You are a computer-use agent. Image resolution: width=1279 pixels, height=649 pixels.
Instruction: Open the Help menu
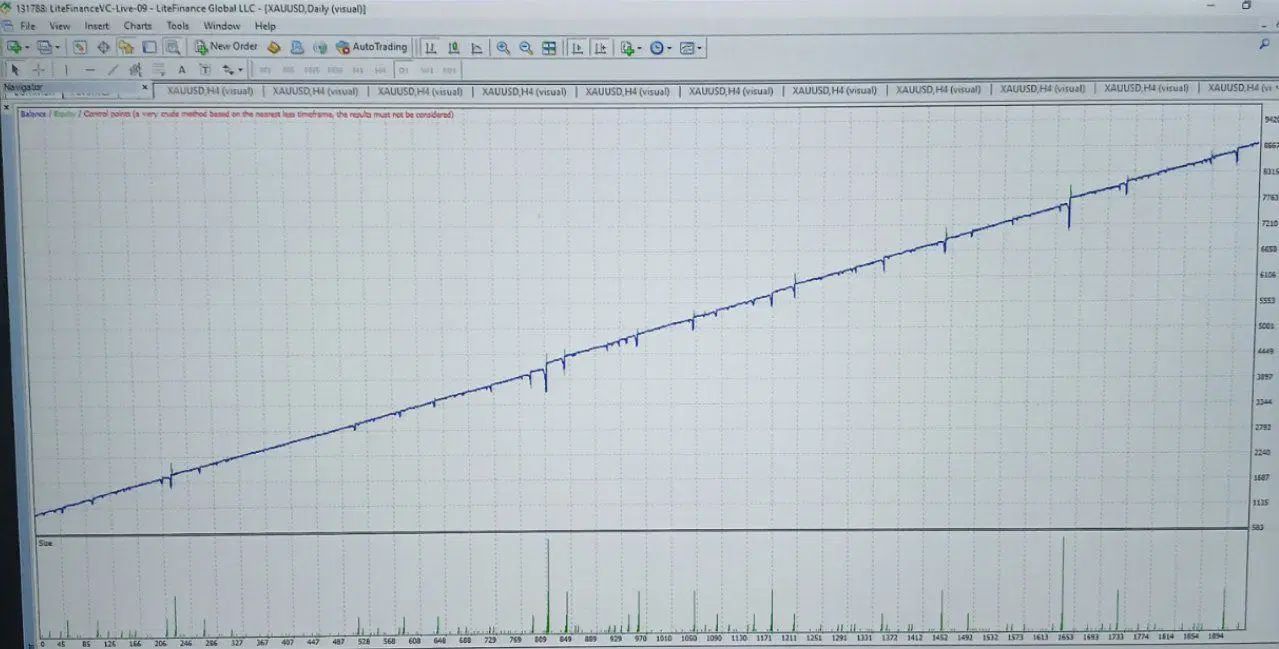click(x=265, y=26)
